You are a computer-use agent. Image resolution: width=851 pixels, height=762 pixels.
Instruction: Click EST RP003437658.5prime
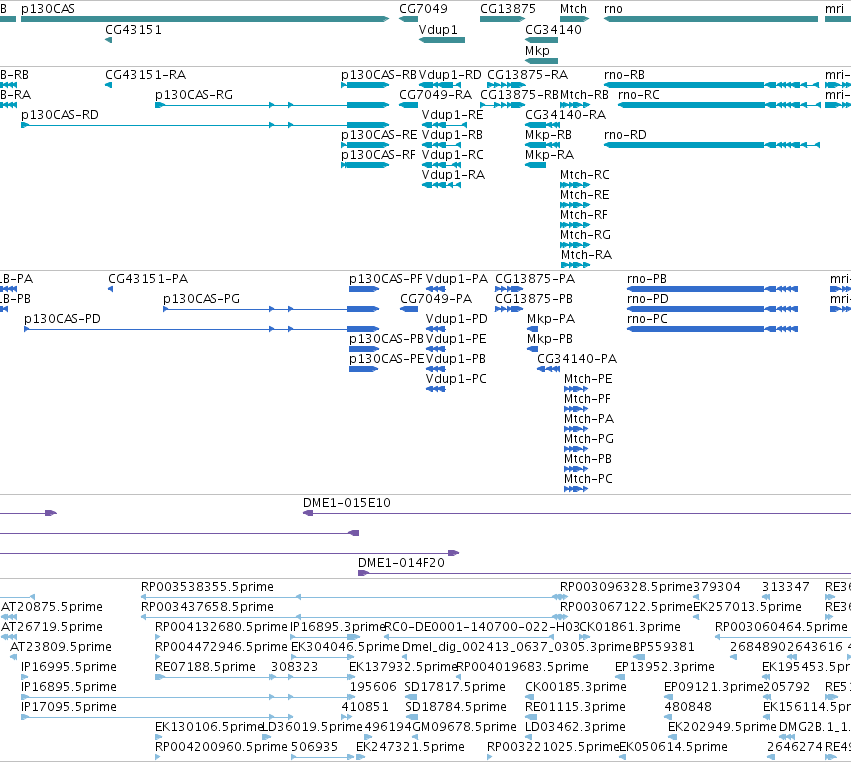pyautogui.click(x=207, y=607)
